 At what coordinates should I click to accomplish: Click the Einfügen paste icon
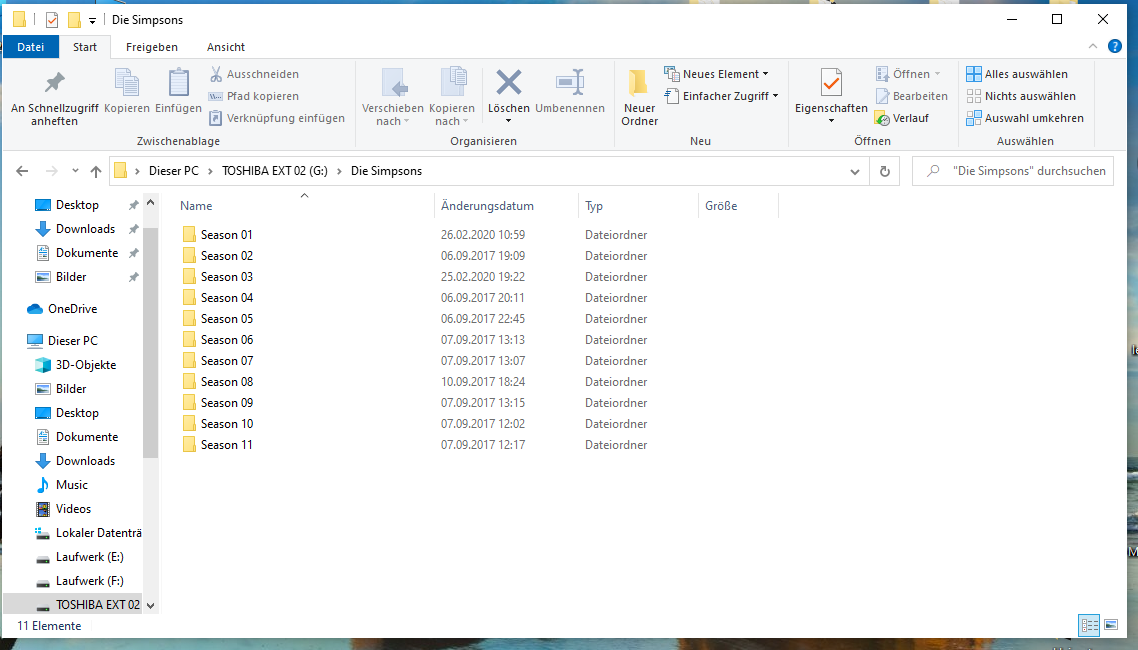[x=179, y=82]
